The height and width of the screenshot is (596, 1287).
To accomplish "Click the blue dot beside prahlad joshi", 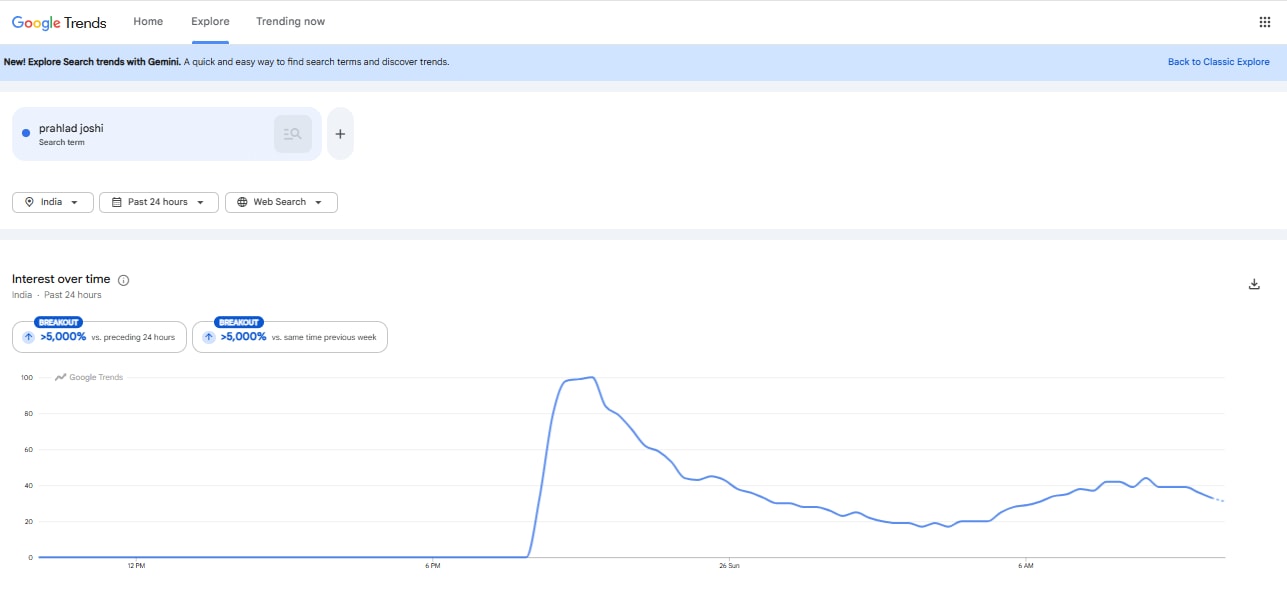I will click(x=26, y=134).
